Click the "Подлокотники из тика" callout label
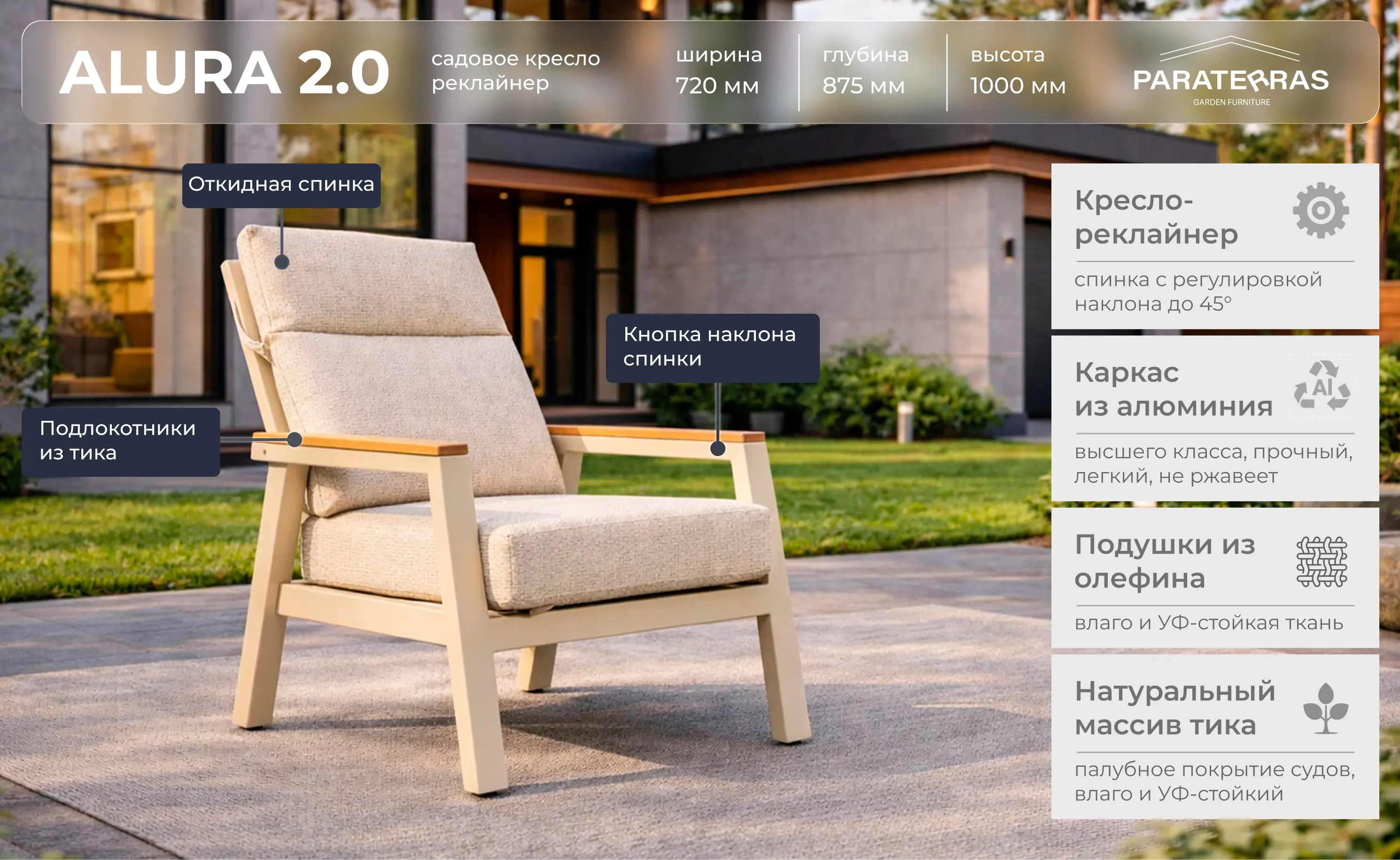 [121, 442]
